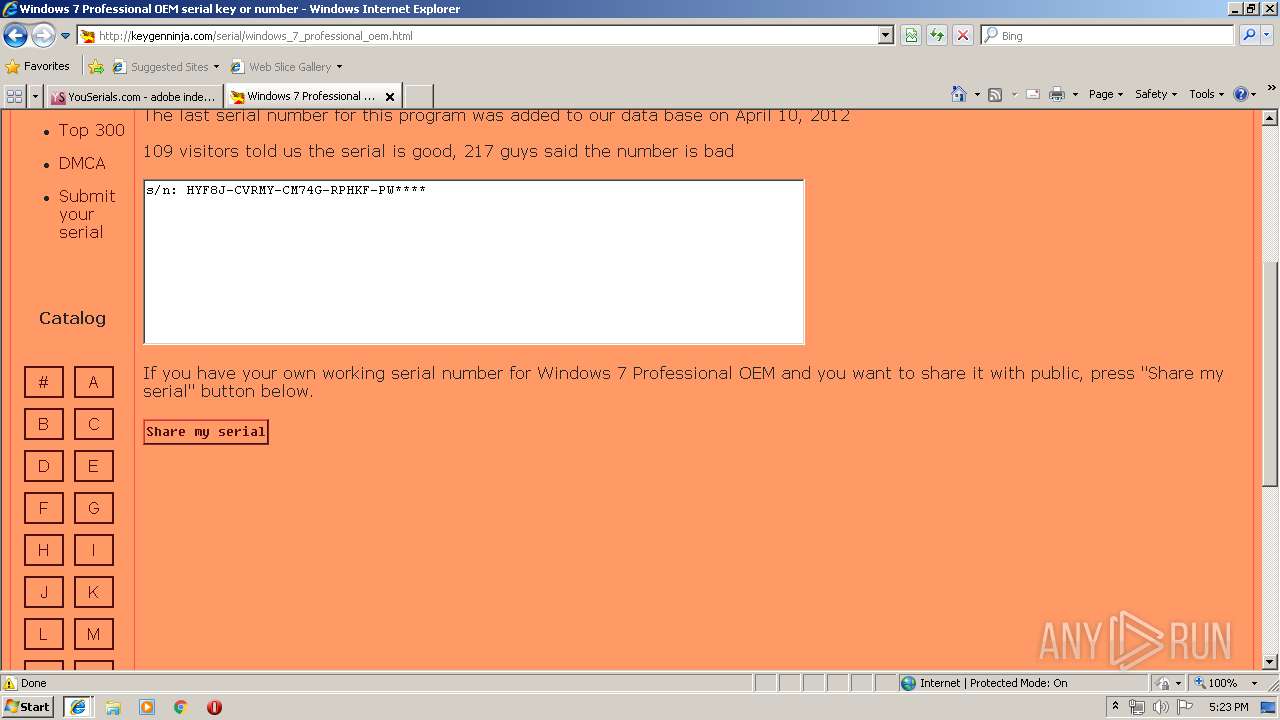Open Web Slice Gallery in favorites bar
The image size is (1280, 720).
click(x=287, y=67)
